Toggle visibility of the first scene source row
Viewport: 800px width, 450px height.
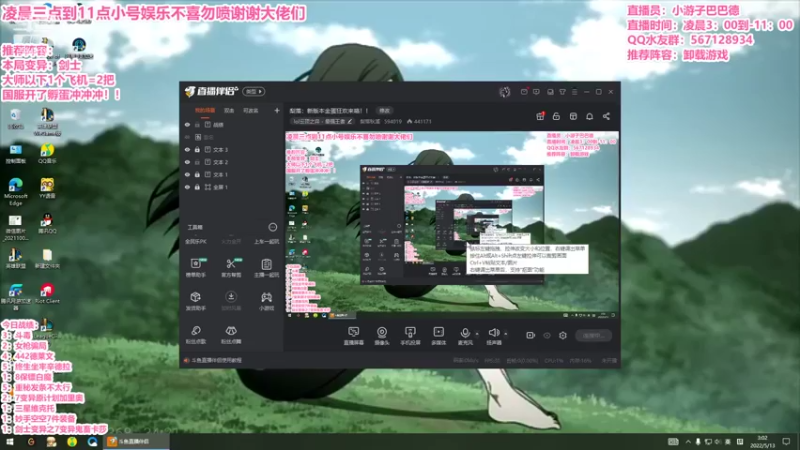tap(187, 124)
